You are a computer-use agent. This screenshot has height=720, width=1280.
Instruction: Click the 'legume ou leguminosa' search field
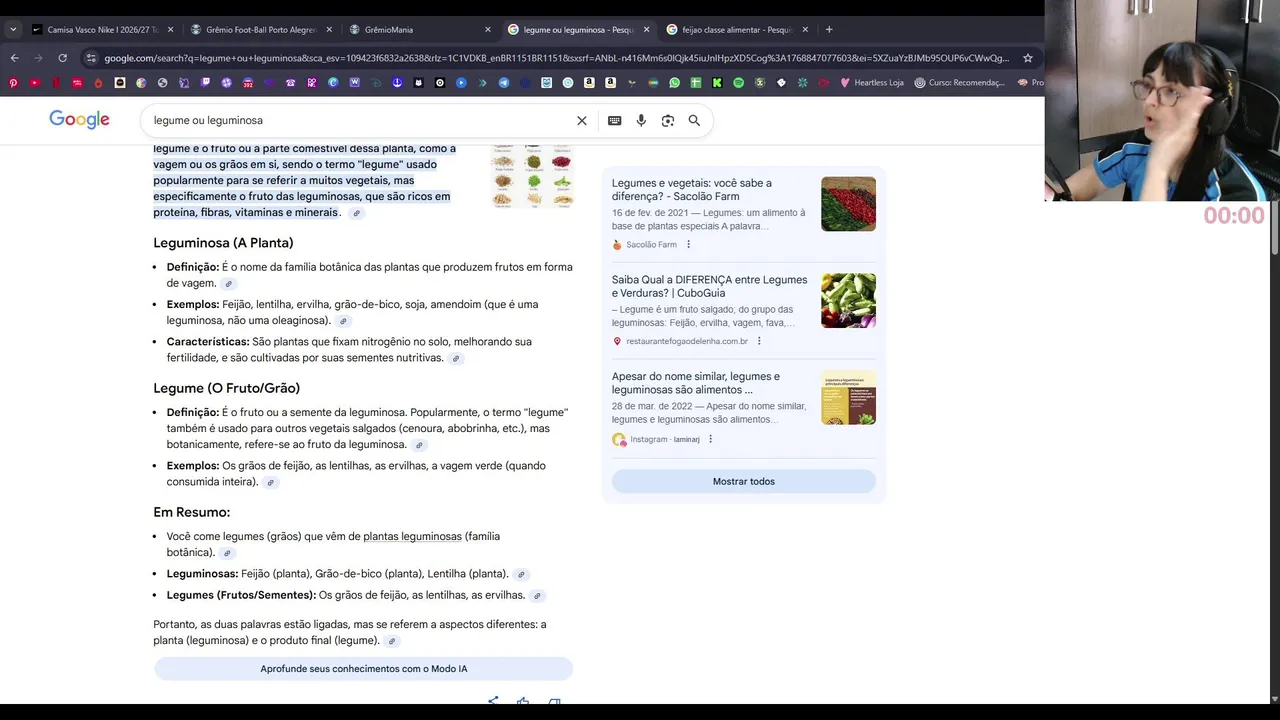360,120
